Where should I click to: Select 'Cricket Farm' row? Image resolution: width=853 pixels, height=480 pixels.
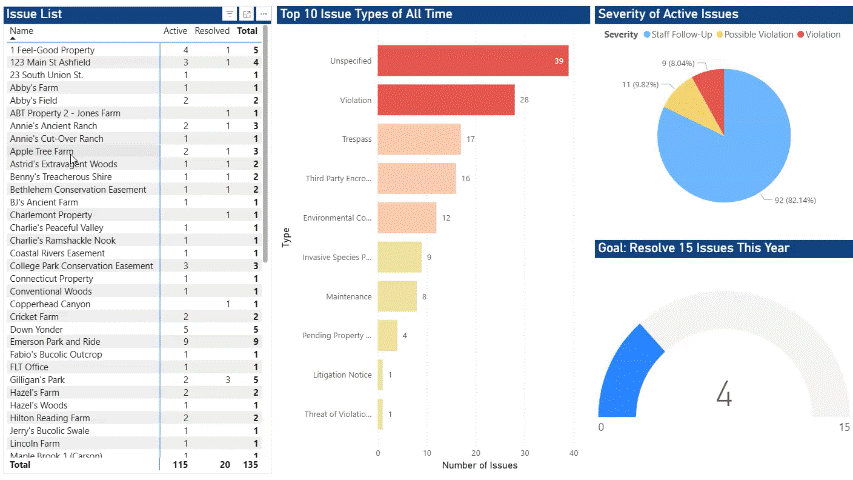coord(134,317)
